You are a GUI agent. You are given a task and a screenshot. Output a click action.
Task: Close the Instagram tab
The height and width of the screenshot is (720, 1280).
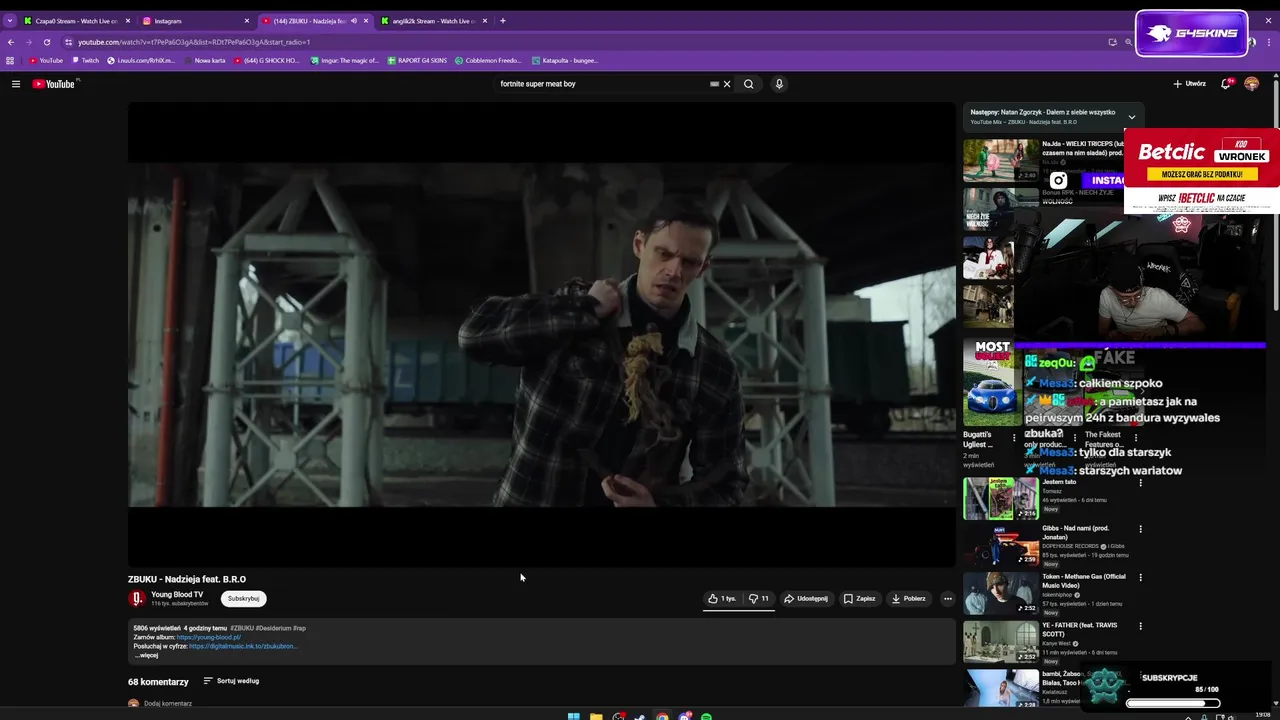coord(247,21)
